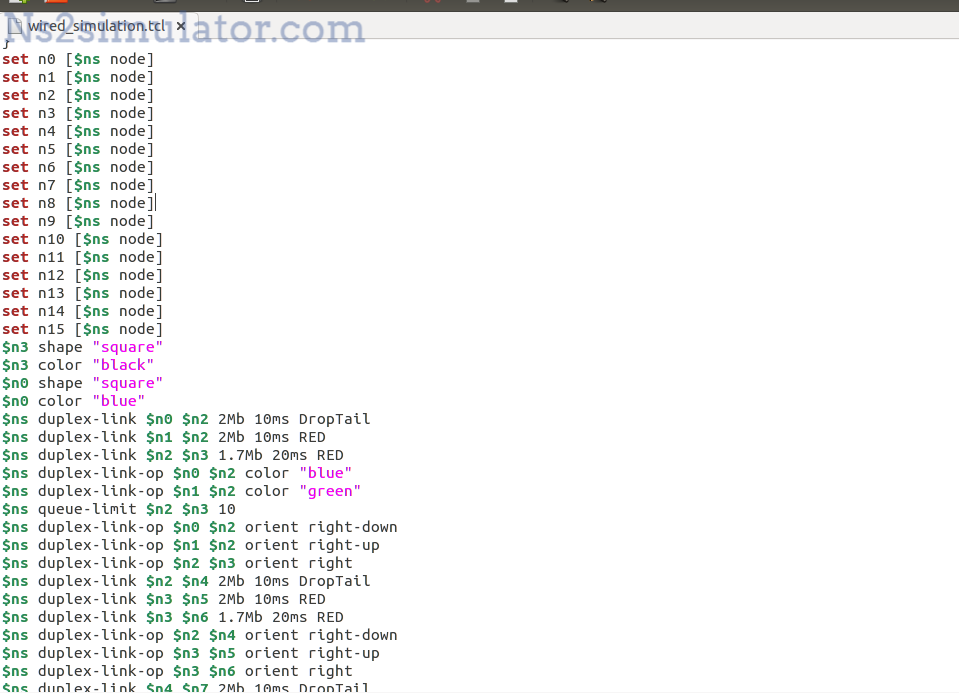Click line "duplex-link $n0 $n2 2Mb 10ms DropTail"

point(186,419)
